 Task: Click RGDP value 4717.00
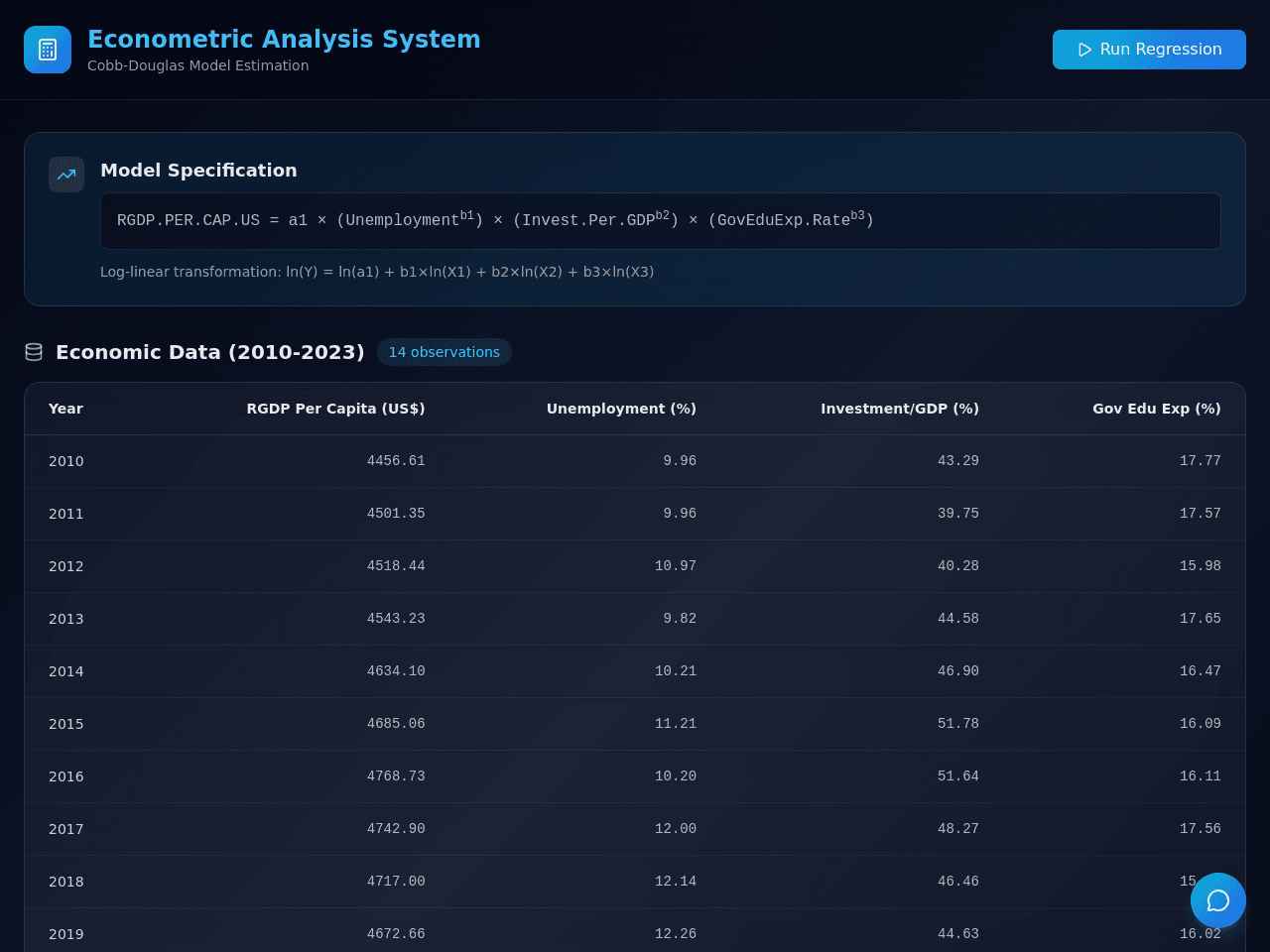click(396, 882)
